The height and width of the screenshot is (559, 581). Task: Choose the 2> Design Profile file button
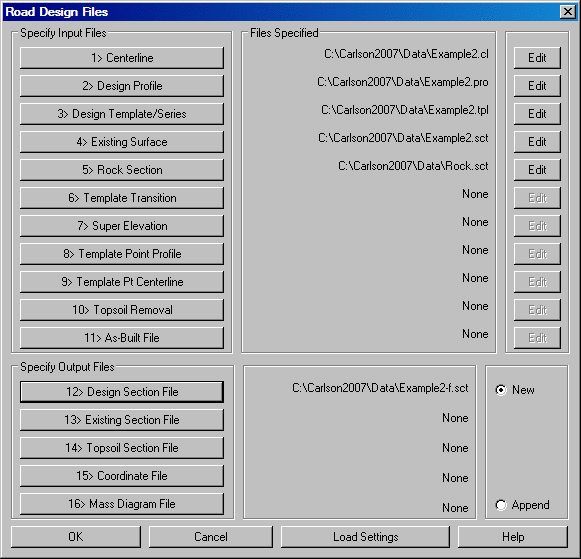click(x=122, y=86)
